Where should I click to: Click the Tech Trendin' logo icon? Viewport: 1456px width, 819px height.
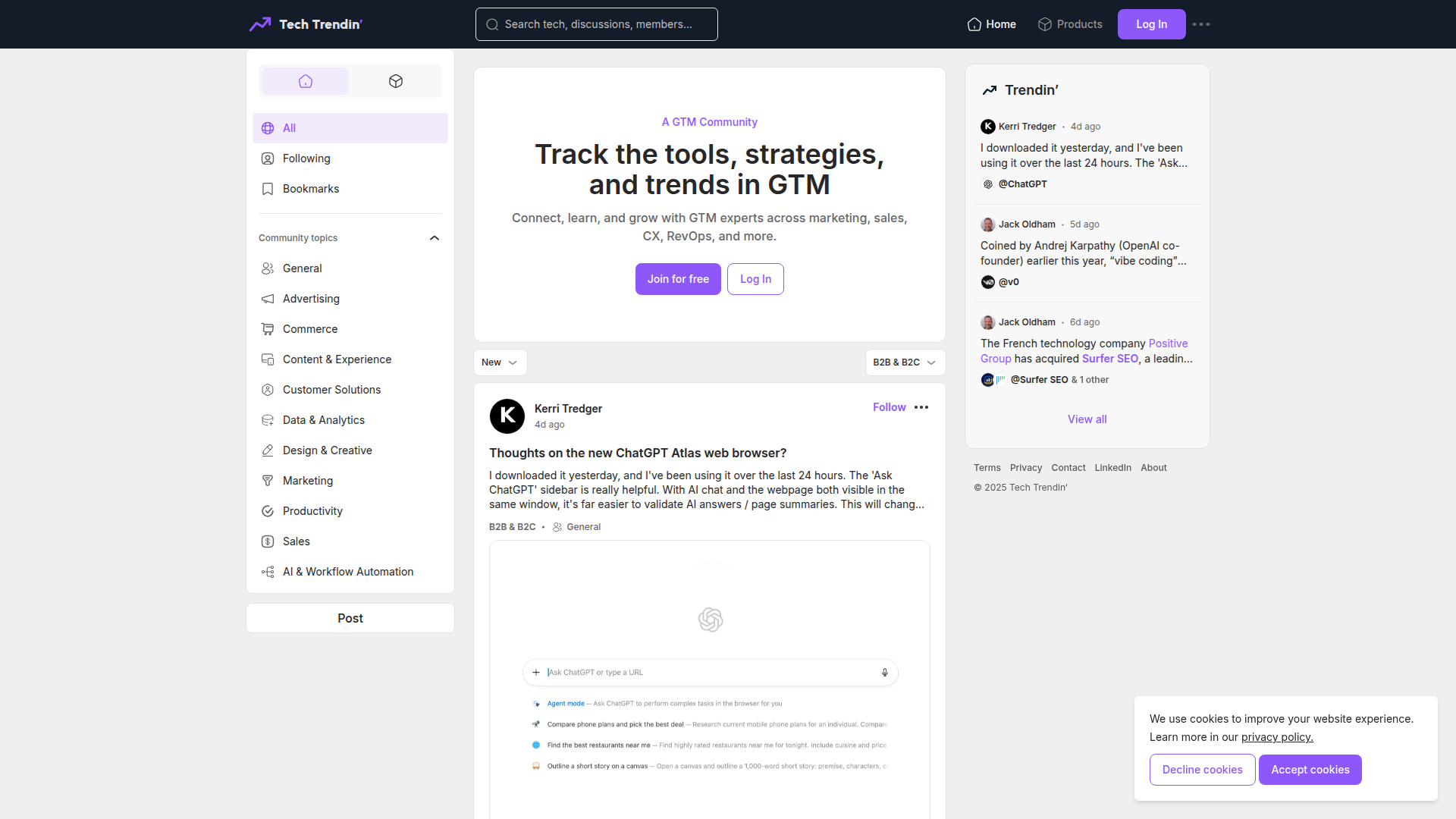260,24
